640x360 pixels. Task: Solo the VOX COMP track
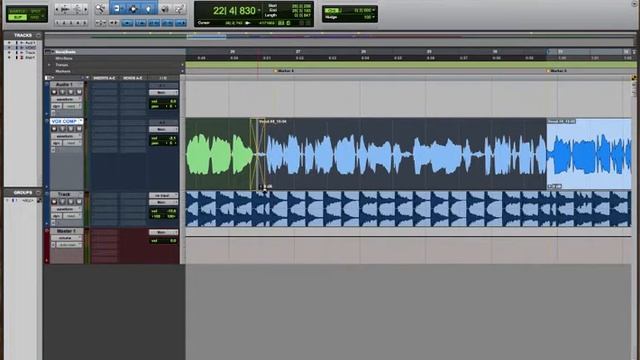[71, 129]
